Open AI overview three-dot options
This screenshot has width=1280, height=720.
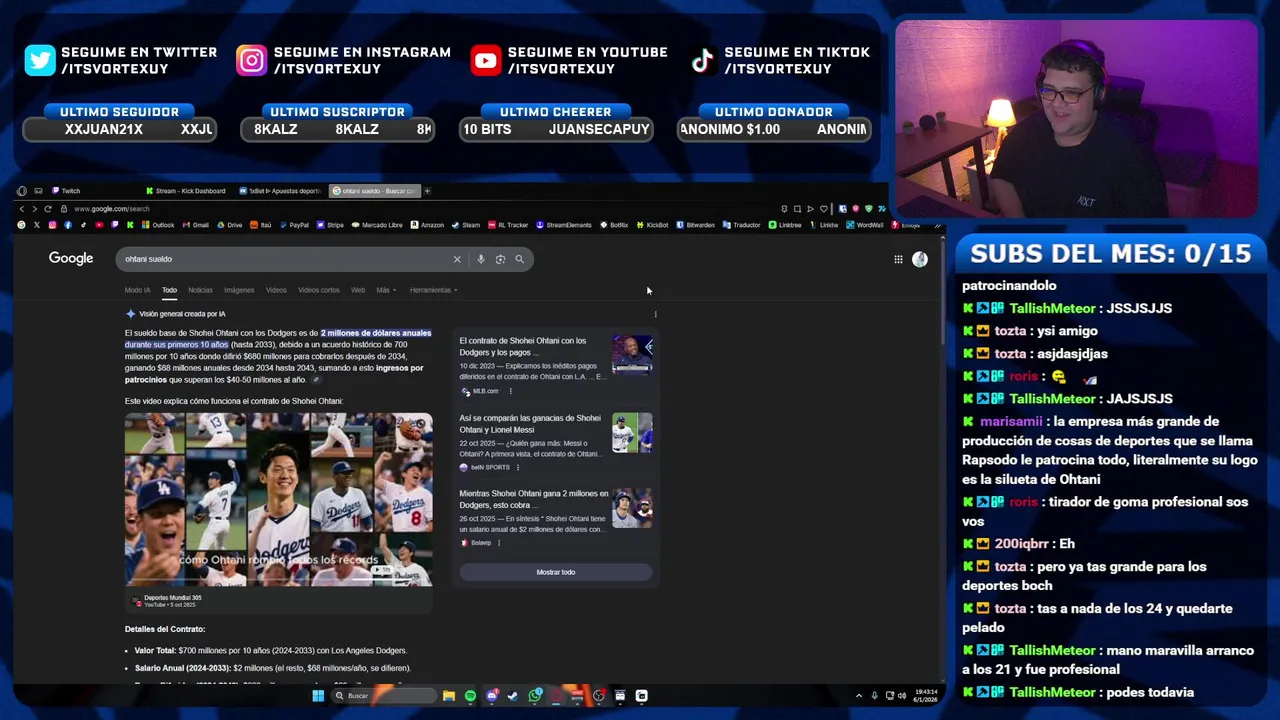point(655,314)
